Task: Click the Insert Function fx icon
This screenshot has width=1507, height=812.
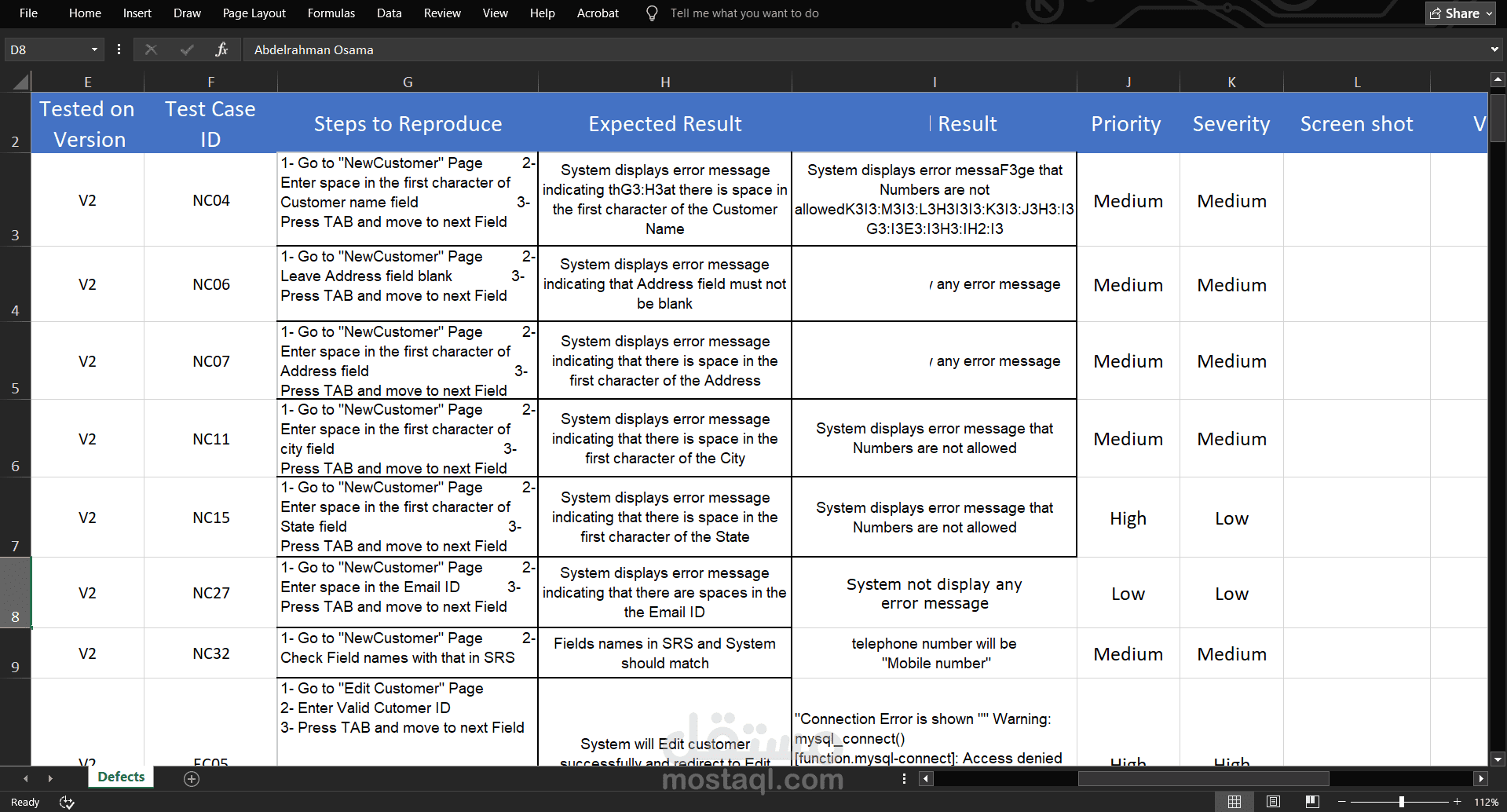Action: pos(221,49)
